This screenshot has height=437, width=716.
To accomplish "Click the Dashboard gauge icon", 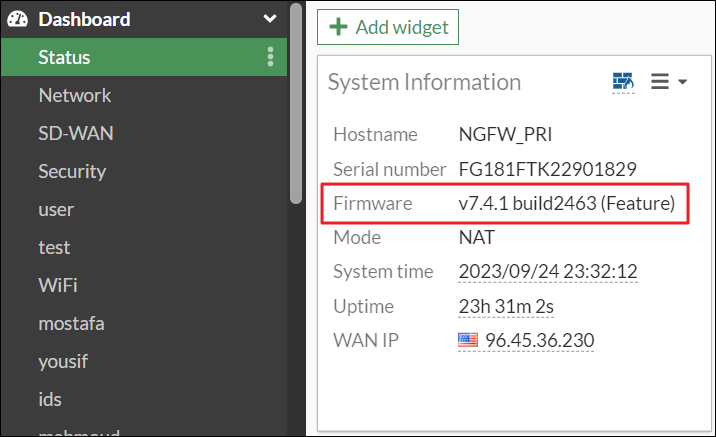I will pos(17,19).
